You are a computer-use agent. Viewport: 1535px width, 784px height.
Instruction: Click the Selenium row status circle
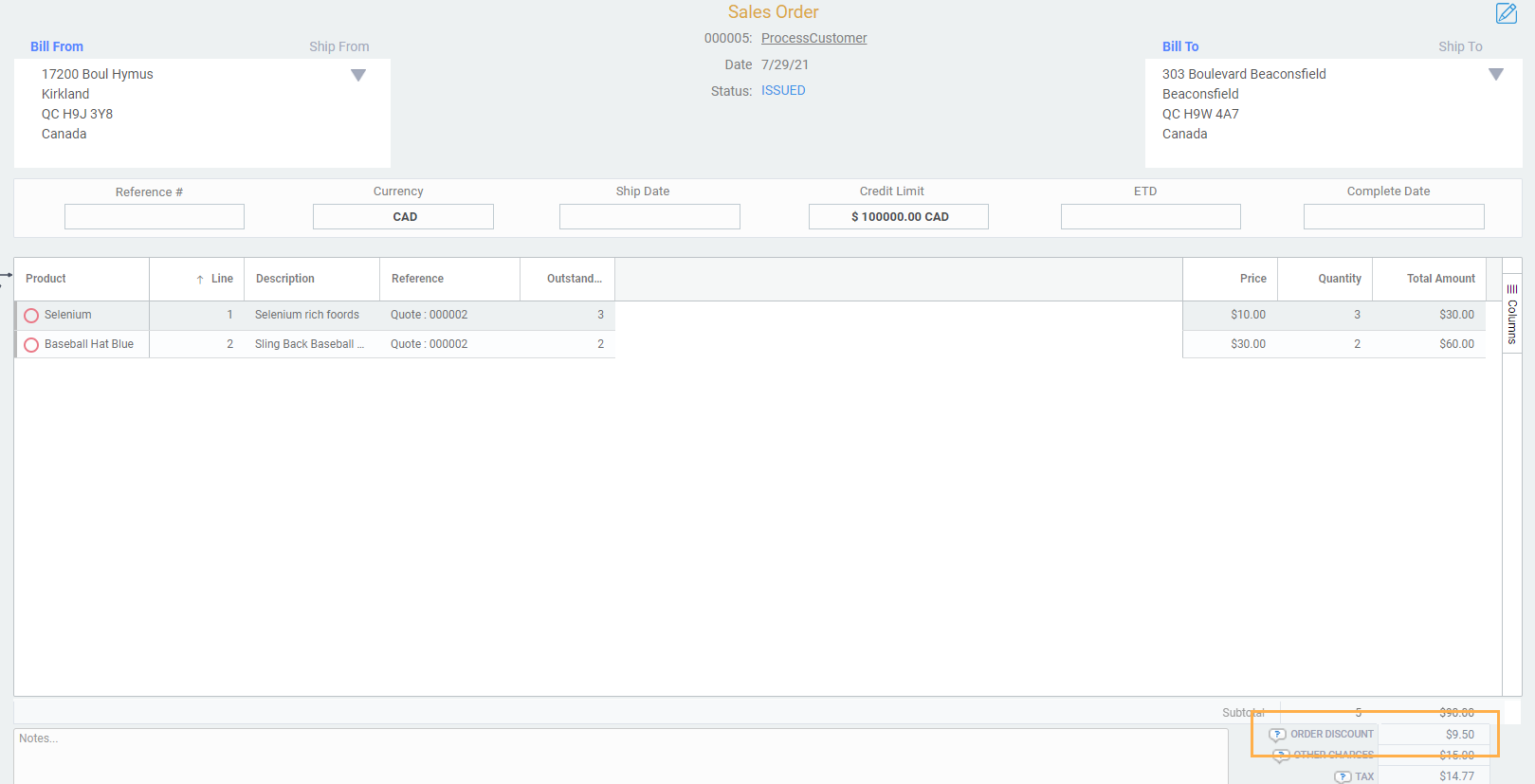coord(31,316)
